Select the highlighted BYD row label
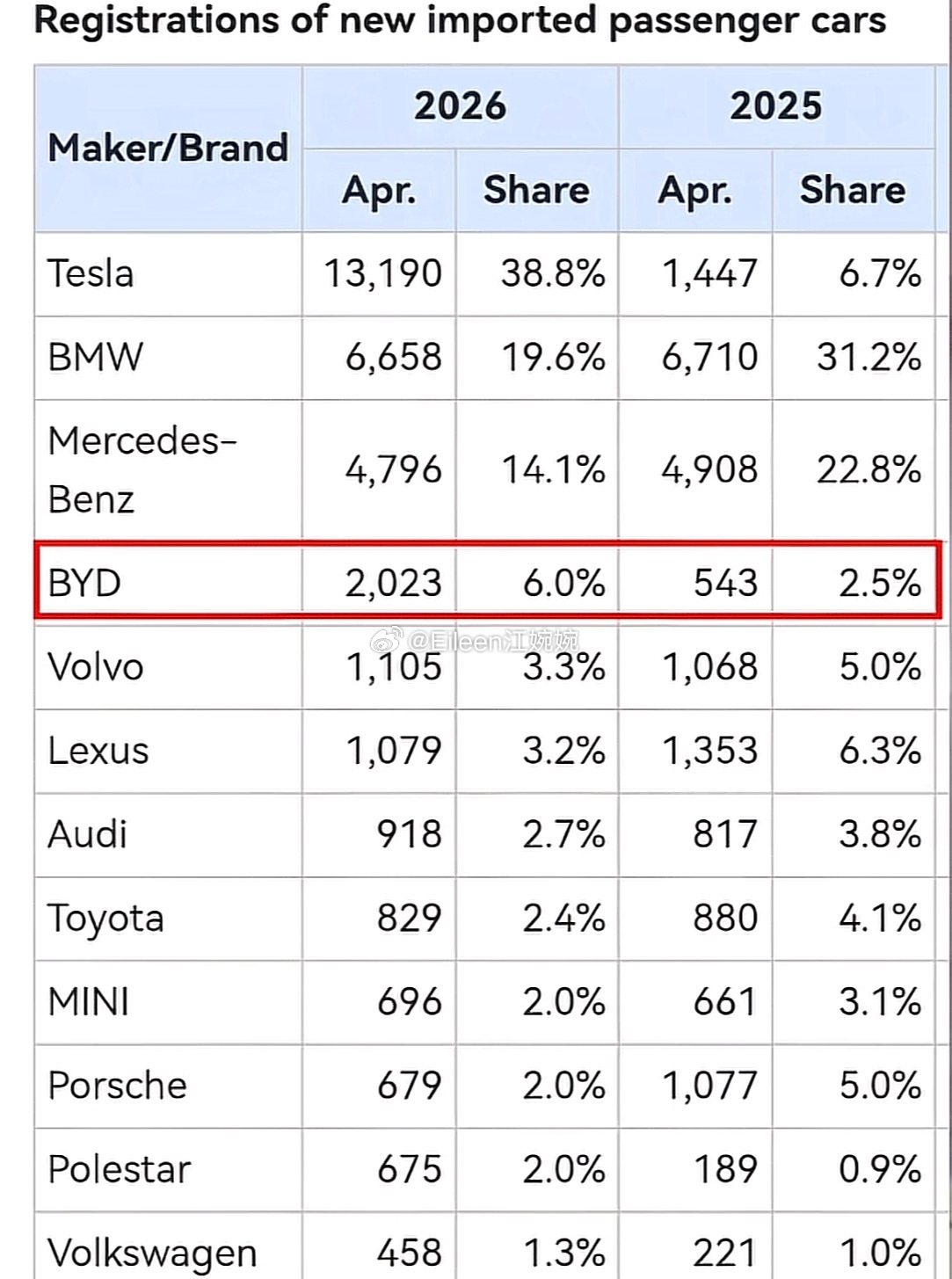Screen dimensions: 952x1279 84,583
